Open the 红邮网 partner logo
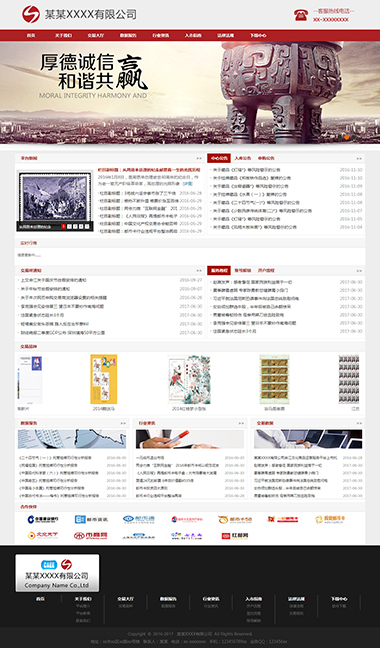The image size is (380, 648). pyautogui.click(x=235, y=536)
